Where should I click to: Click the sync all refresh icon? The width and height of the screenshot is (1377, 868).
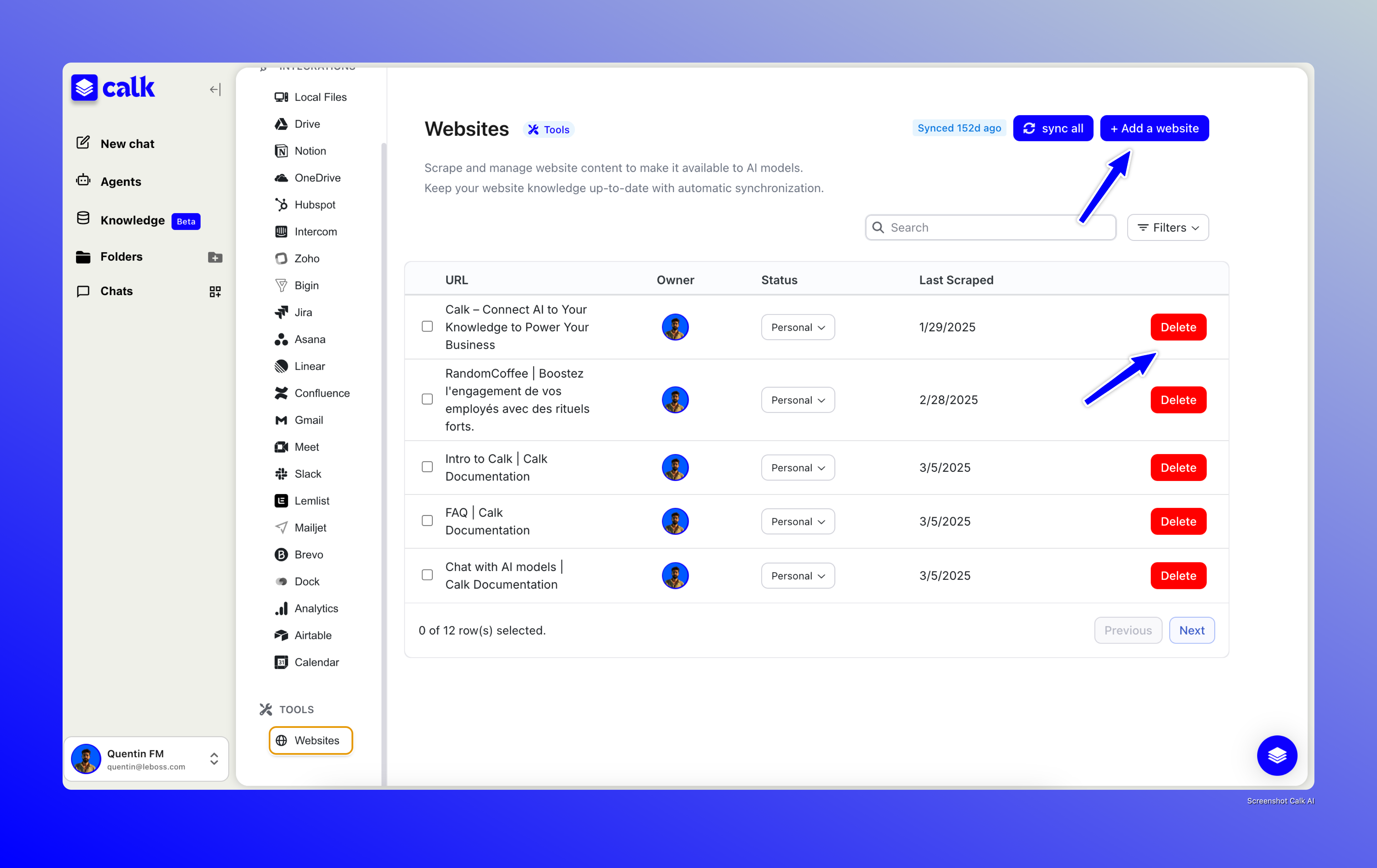coord(1029,128)
